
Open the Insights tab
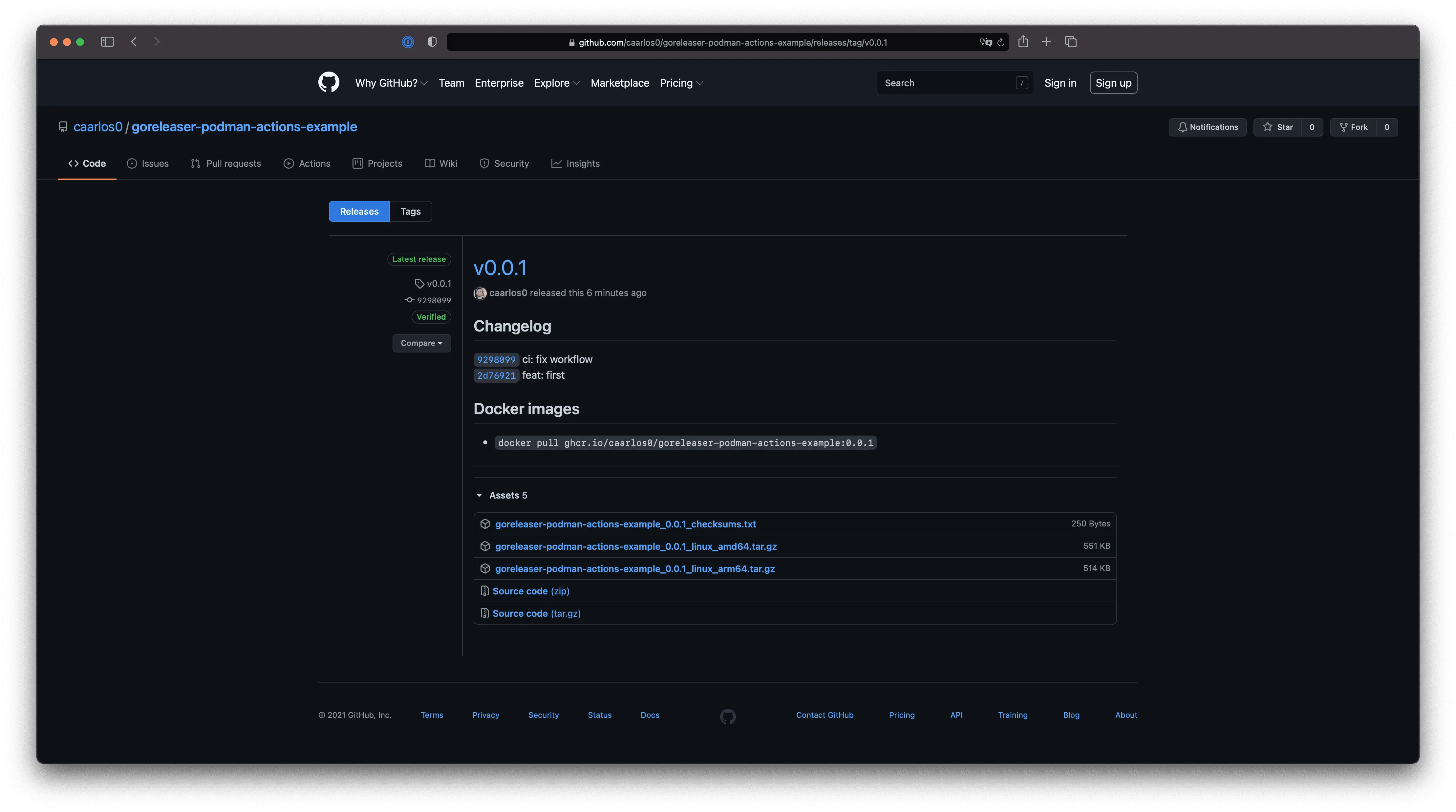[575, 163]
